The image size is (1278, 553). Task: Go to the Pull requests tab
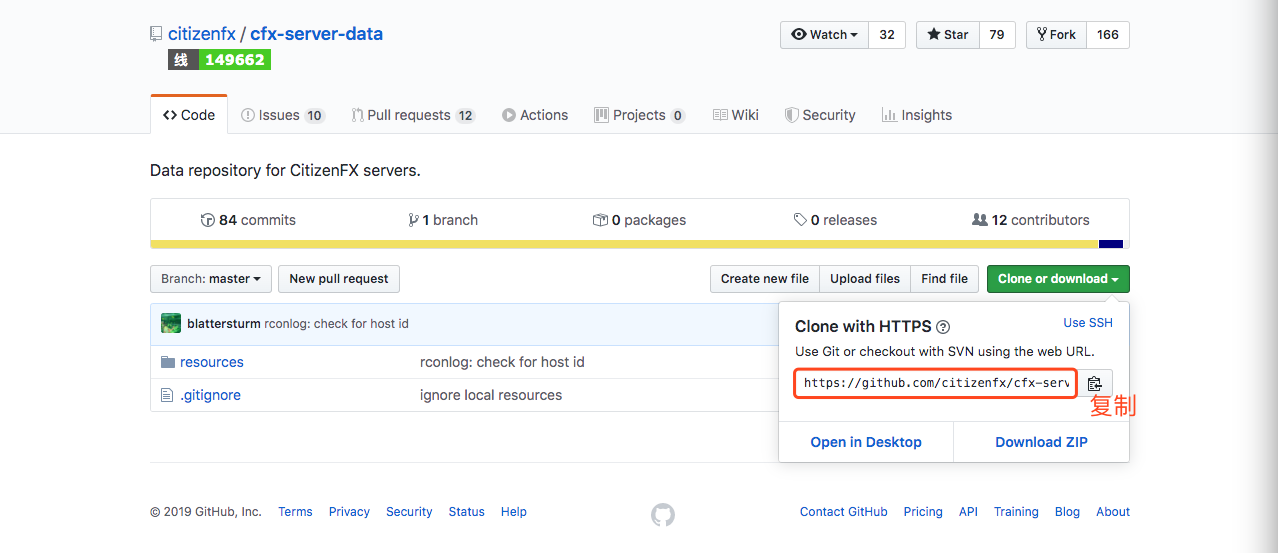pyautogui.click(x=412, y=115)
